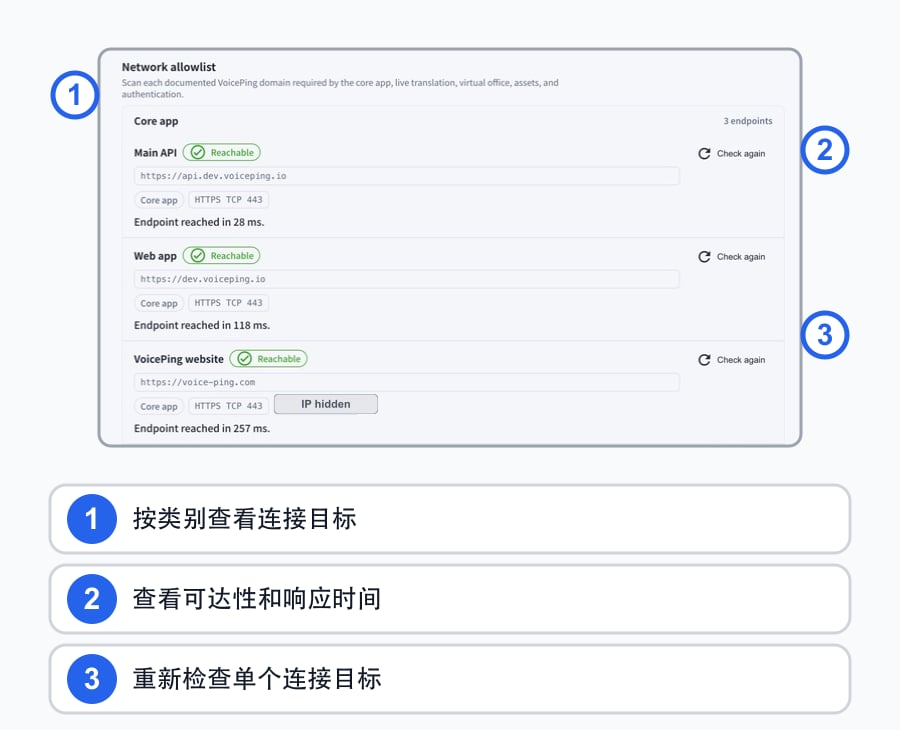Click the Check again refresh icon for Main API
The image size is (900, 730).
pyautogui.click(x=704, y=153)
